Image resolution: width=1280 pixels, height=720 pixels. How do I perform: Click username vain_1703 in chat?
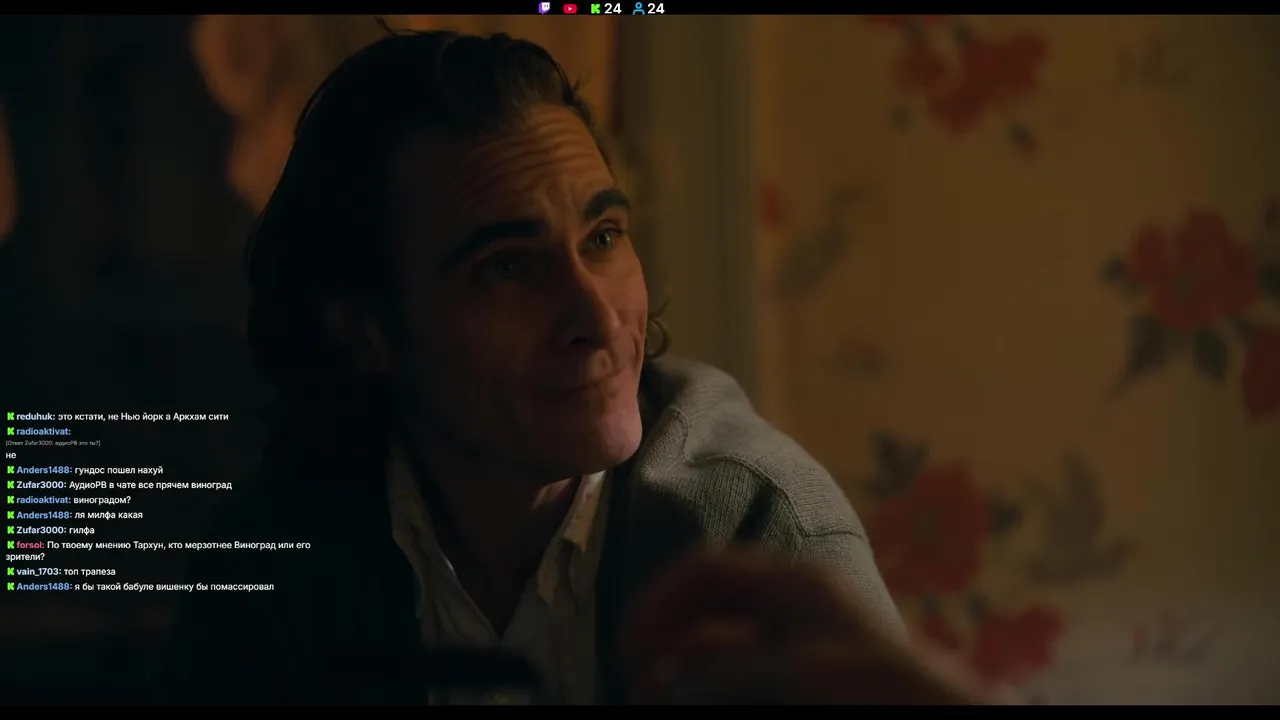pos(39,571)
